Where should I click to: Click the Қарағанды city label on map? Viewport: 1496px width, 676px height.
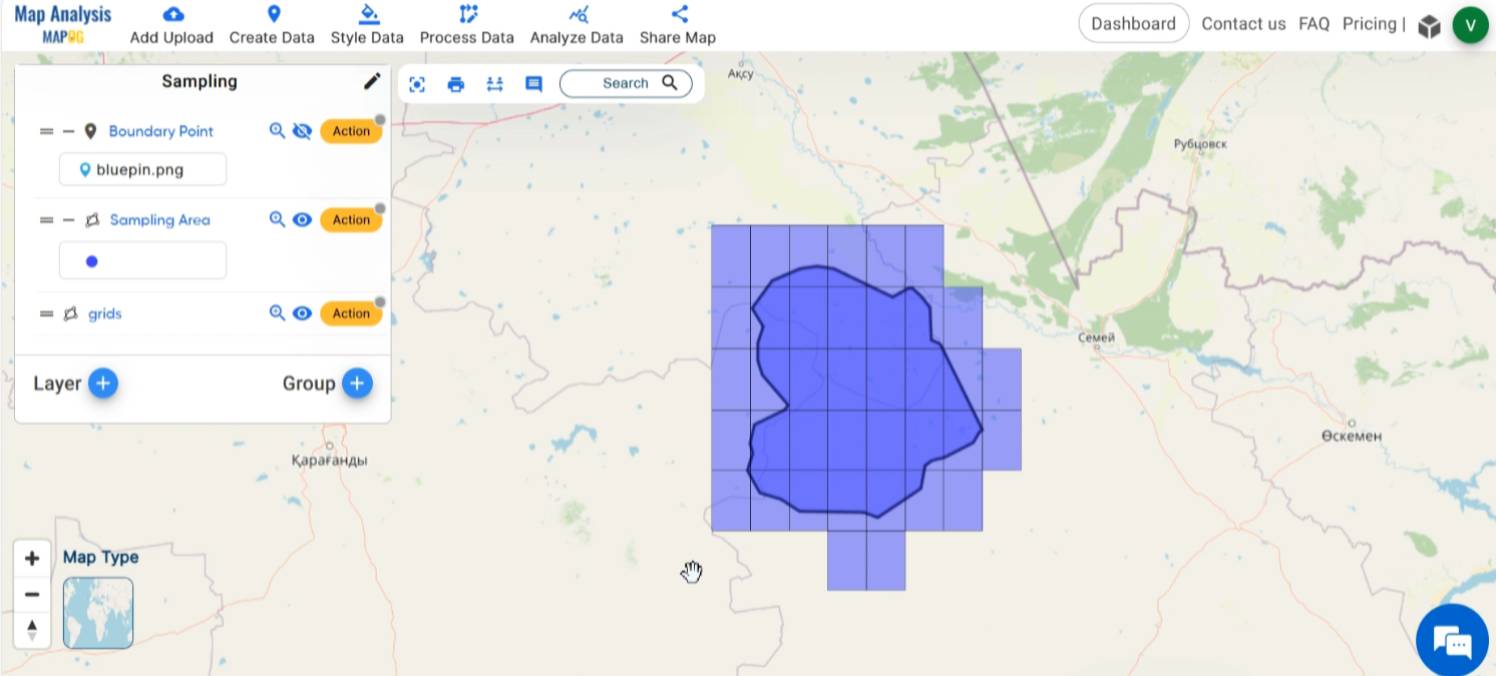[329, 460]
